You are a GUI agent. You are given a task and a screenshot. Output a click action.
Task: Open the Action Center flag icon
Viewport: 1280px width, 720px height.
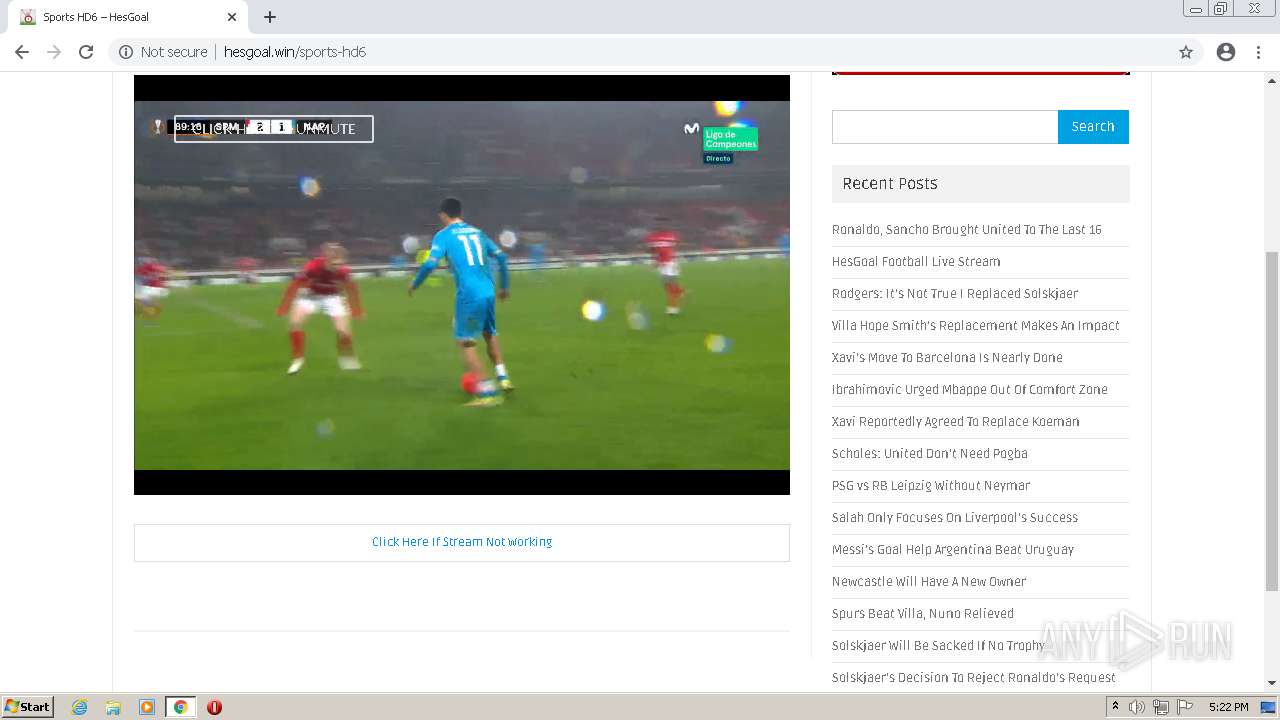click(x=1185, y=707)
